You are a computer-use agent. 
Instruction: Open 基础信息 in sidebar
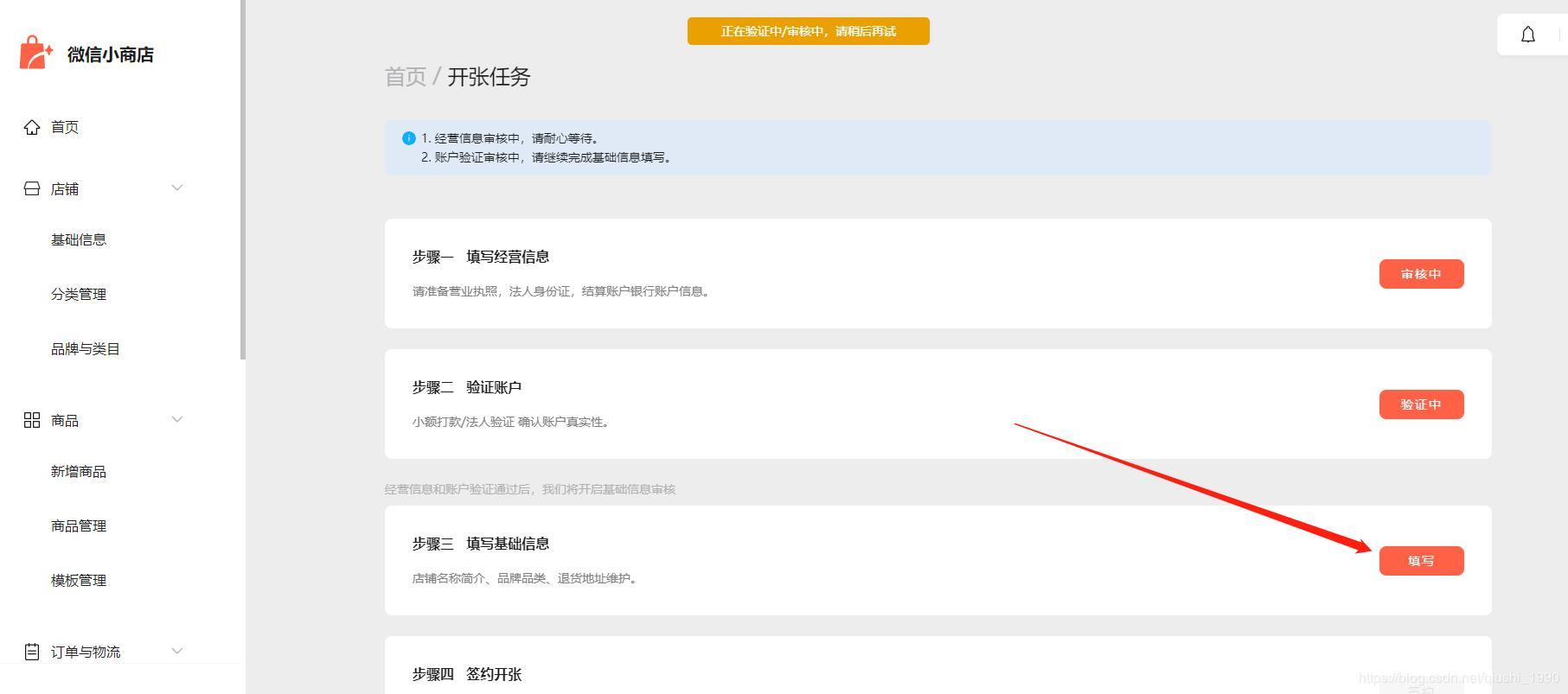[79, 239]
